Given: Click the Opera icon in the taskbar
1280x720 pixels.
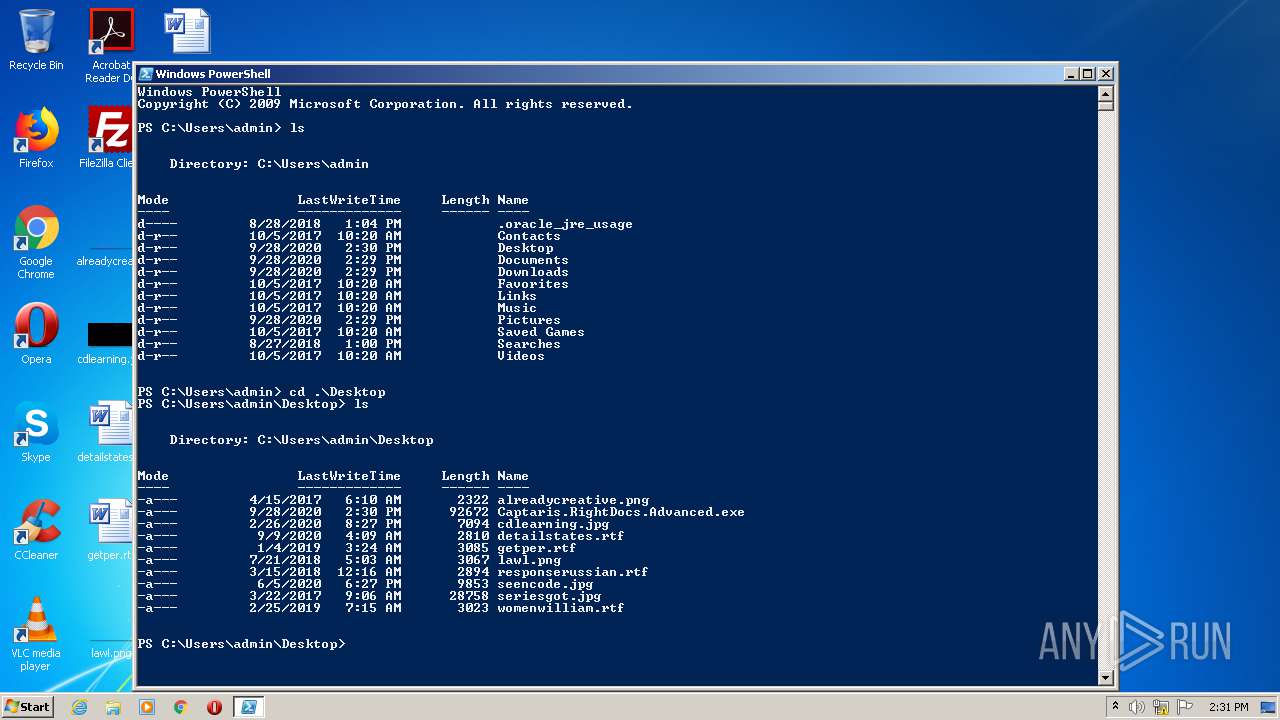Looking at the screenshot, I should (214, 707).
